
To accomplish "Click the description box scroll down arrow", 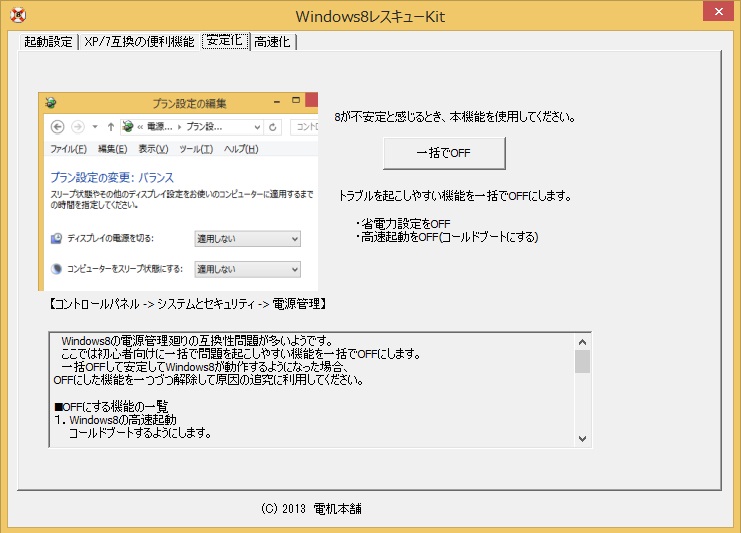I will click(582, 439).
